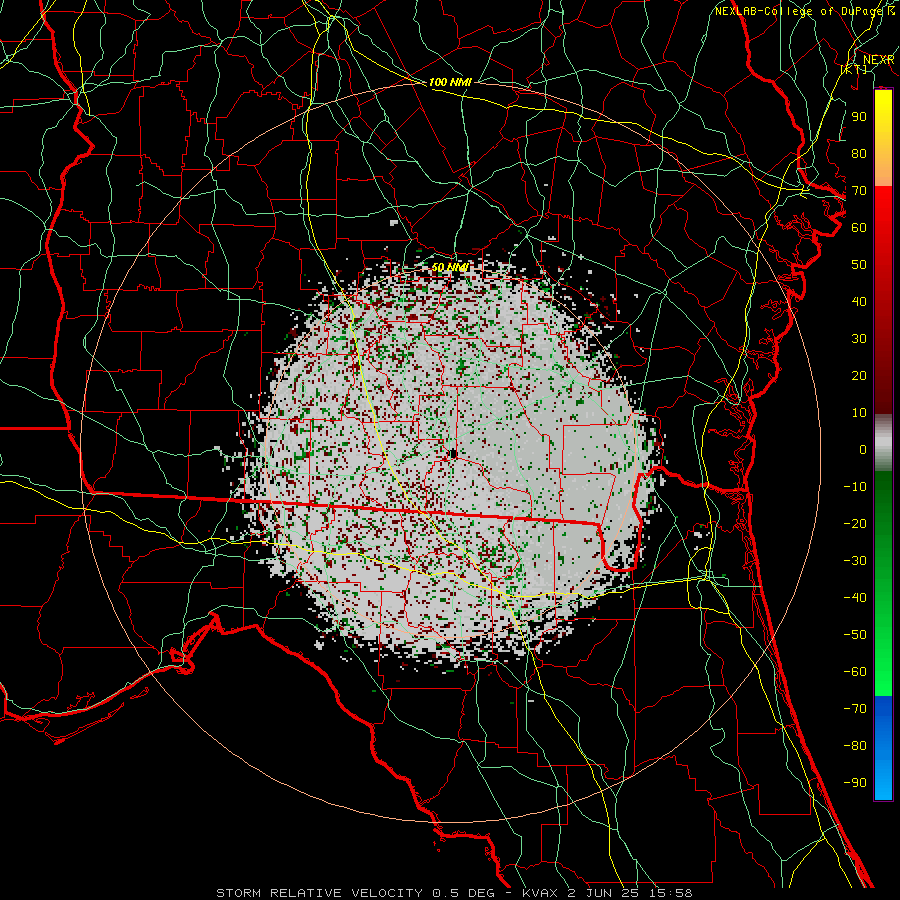Click the -40 value on velocity scale
This screenshot has width=900, height=900.
point(855,598)
